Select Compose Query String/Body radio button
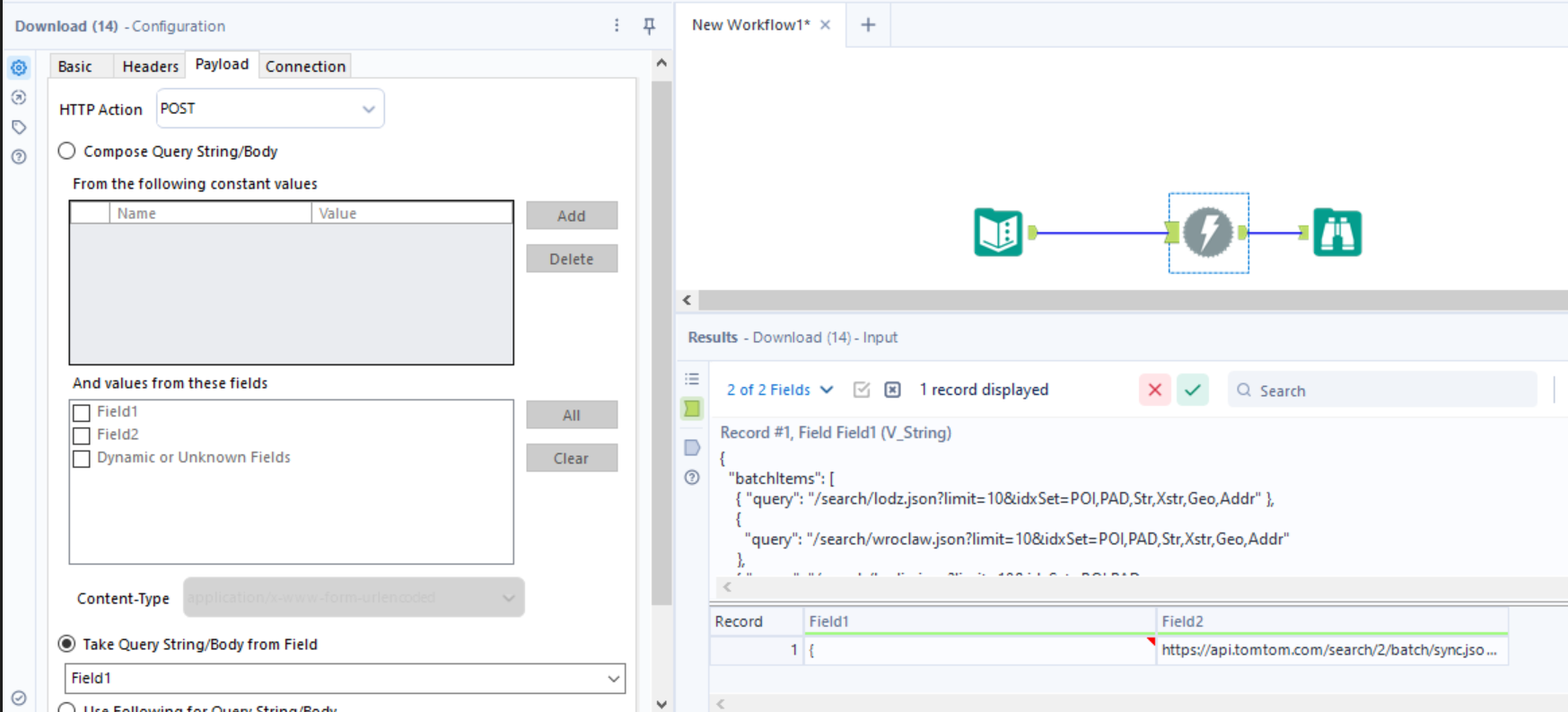Viewport: 1568px width, 712px height. [x=66, y=151]
